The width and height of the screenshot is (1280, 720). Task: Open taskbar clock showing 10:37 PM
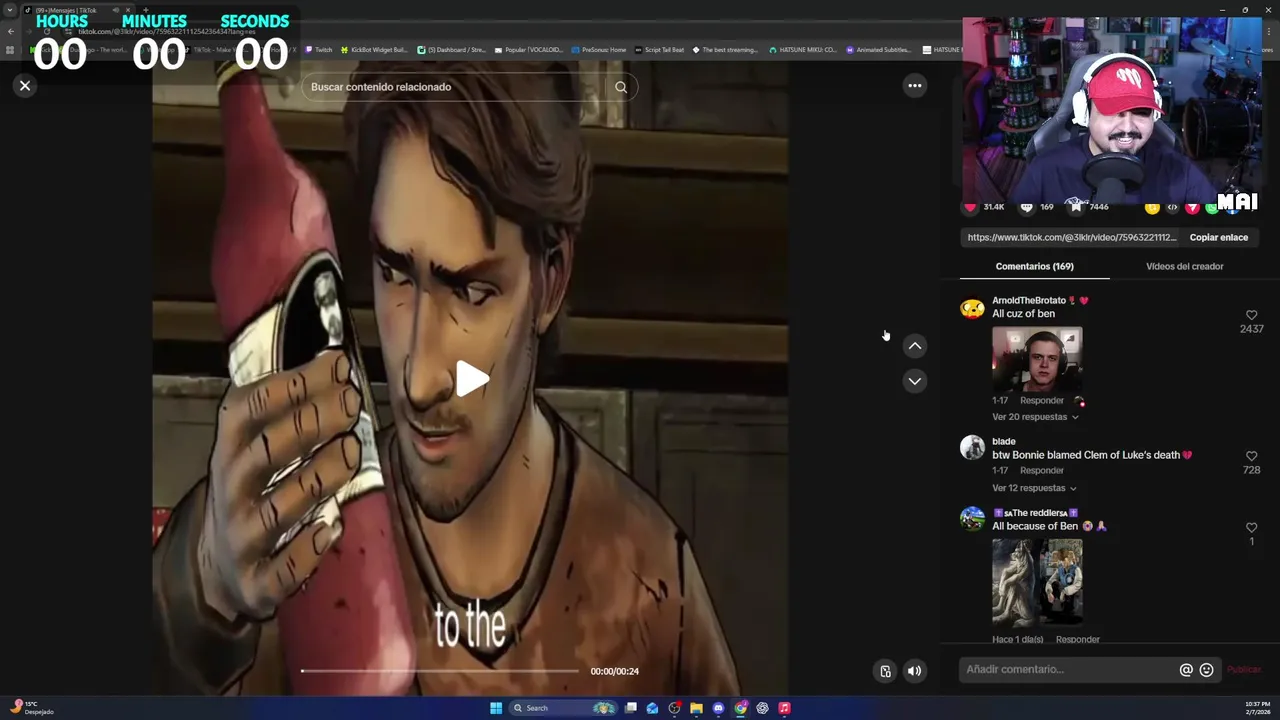click(x=1257, y=708)
